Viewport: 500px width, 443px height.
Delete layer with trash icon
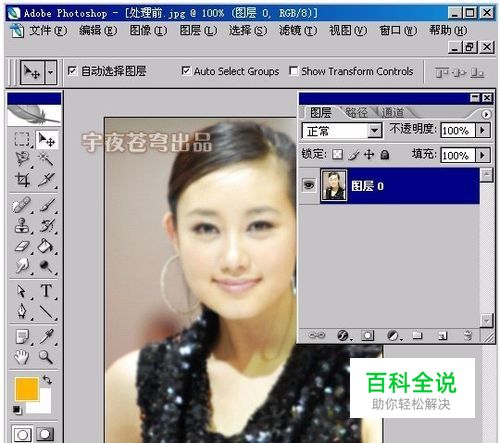point(468,335)
